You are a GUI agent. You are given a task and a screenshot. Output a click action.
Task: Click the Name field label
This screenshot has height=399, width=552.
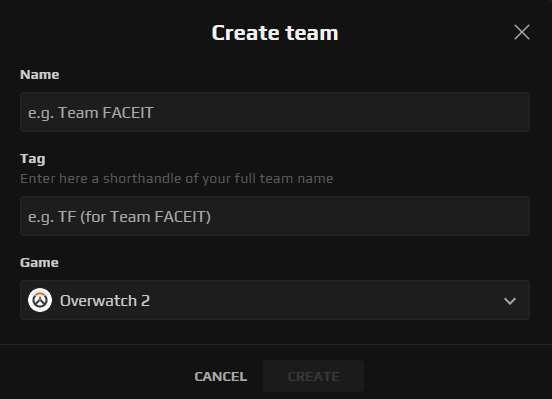39,74
